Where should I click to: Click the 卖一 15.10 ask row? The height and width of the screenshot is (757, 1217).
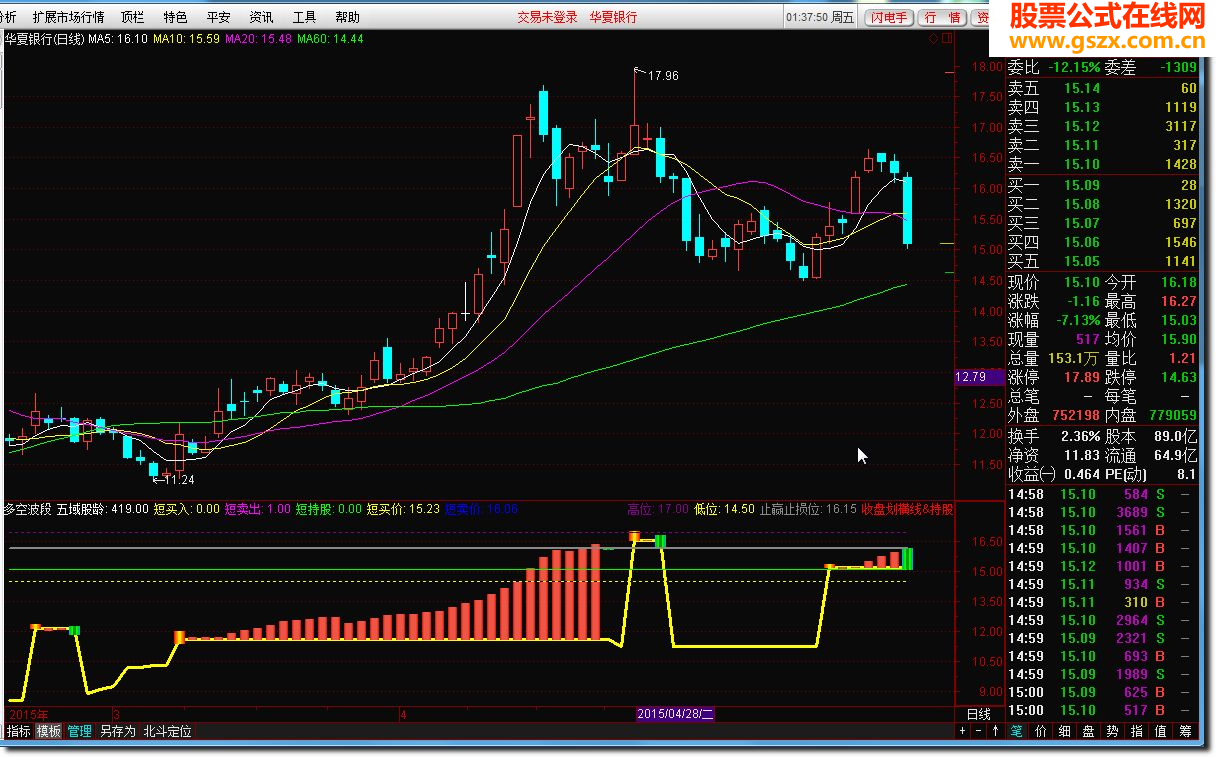1102,164
